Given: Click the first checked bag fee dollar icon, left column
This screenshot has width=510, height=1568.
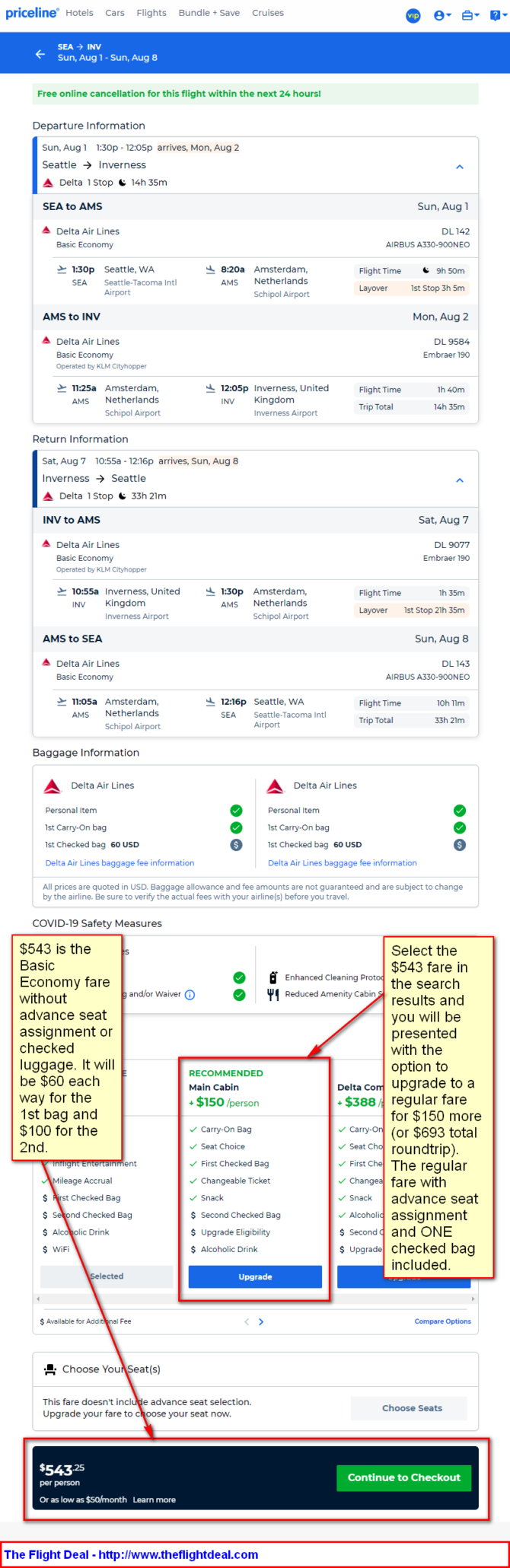Looking at the screenshot, I should (236, 845).
